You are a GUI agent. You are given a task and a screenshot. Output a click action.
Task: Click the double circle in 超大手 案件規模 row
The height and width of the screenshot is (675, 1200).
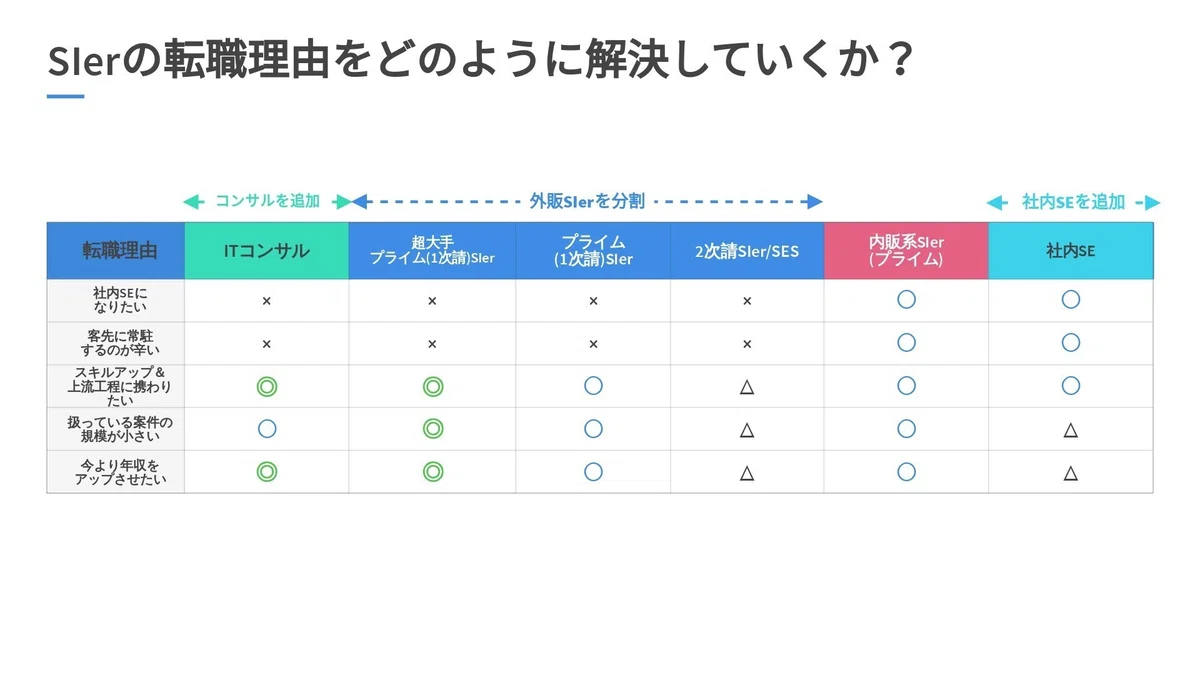coord(432,429)
